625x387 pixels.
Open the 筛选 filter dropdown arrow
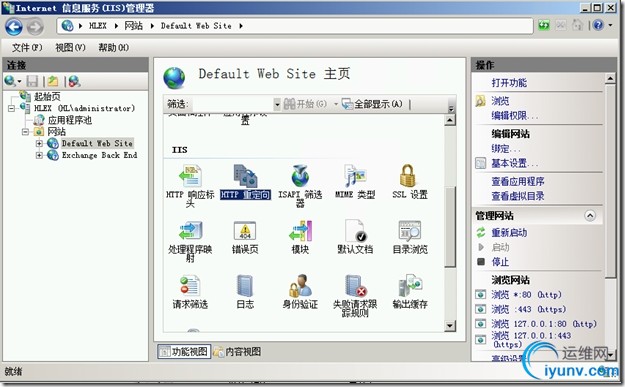[277, 105]
